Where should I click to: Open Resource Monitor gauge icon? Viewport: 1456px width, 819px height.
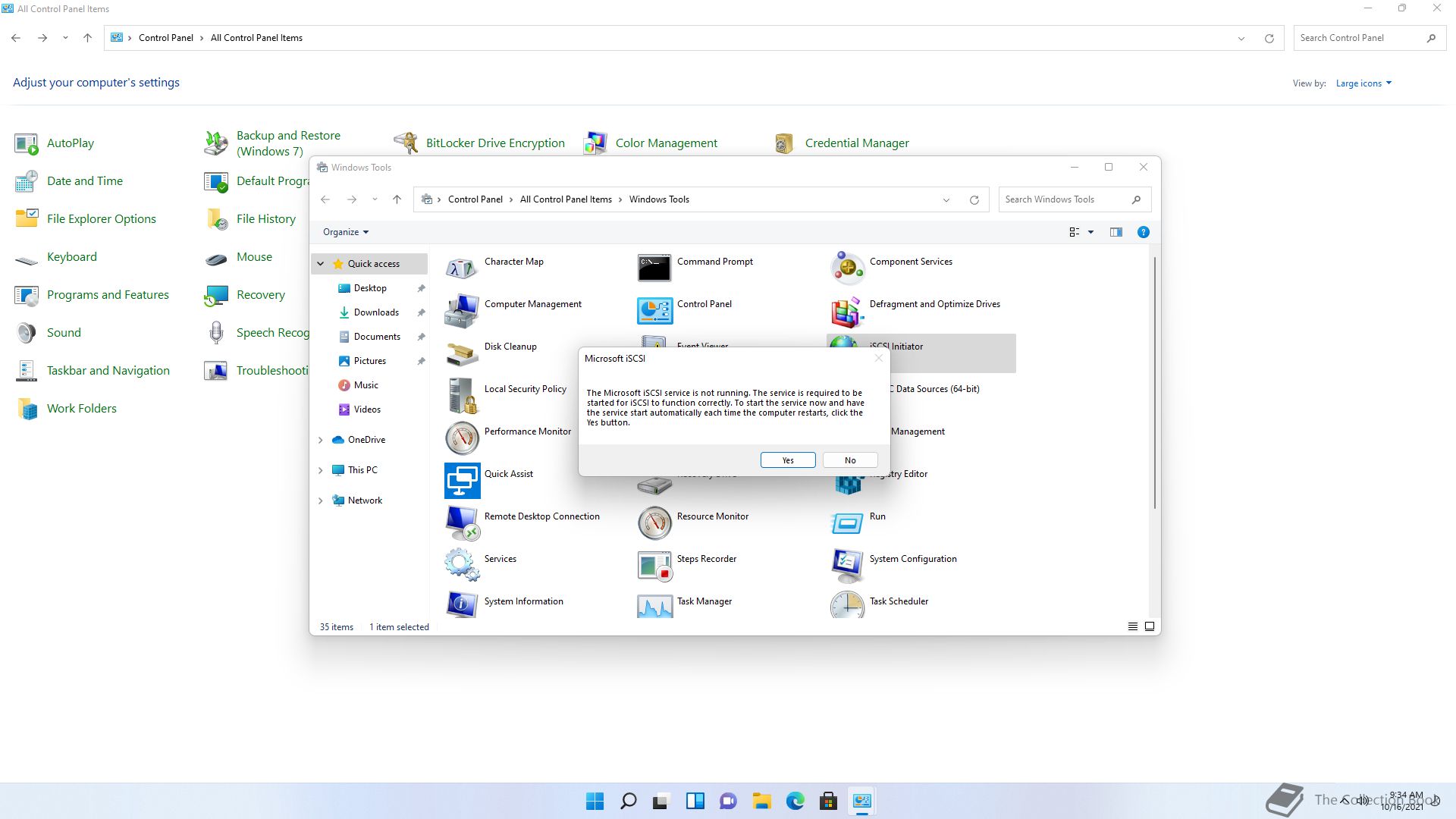tap(654, 522)
